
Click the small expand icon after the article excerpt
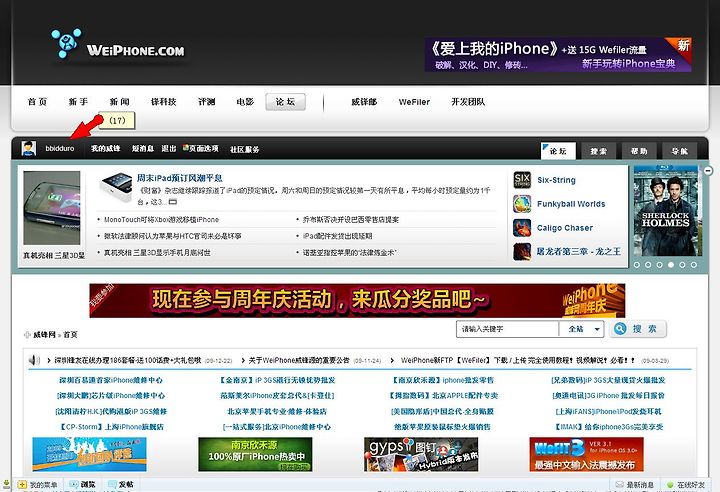click(172, 202)
